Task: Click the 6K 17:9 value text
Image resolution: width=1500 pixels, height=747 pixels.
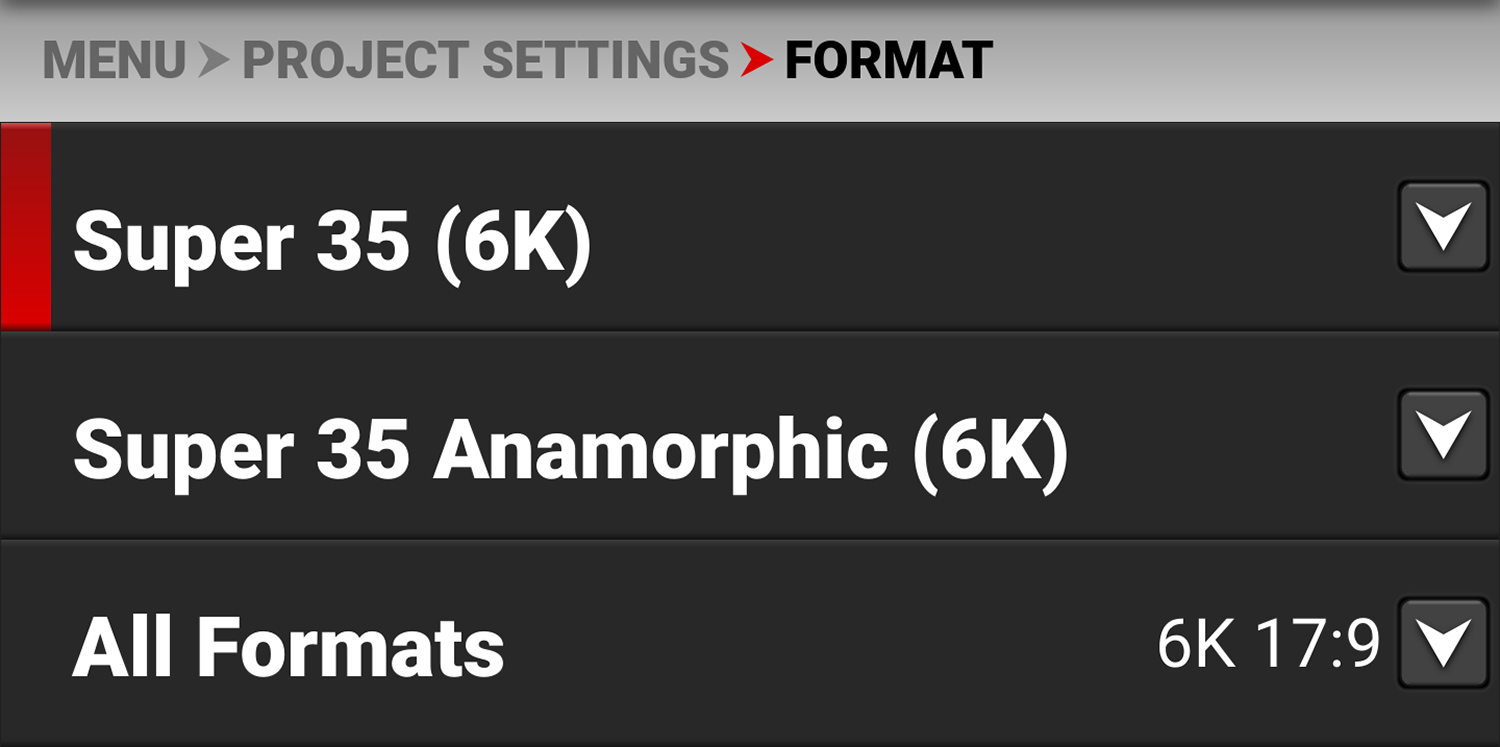Action: pyautogui.click(x=1268, y=644)
